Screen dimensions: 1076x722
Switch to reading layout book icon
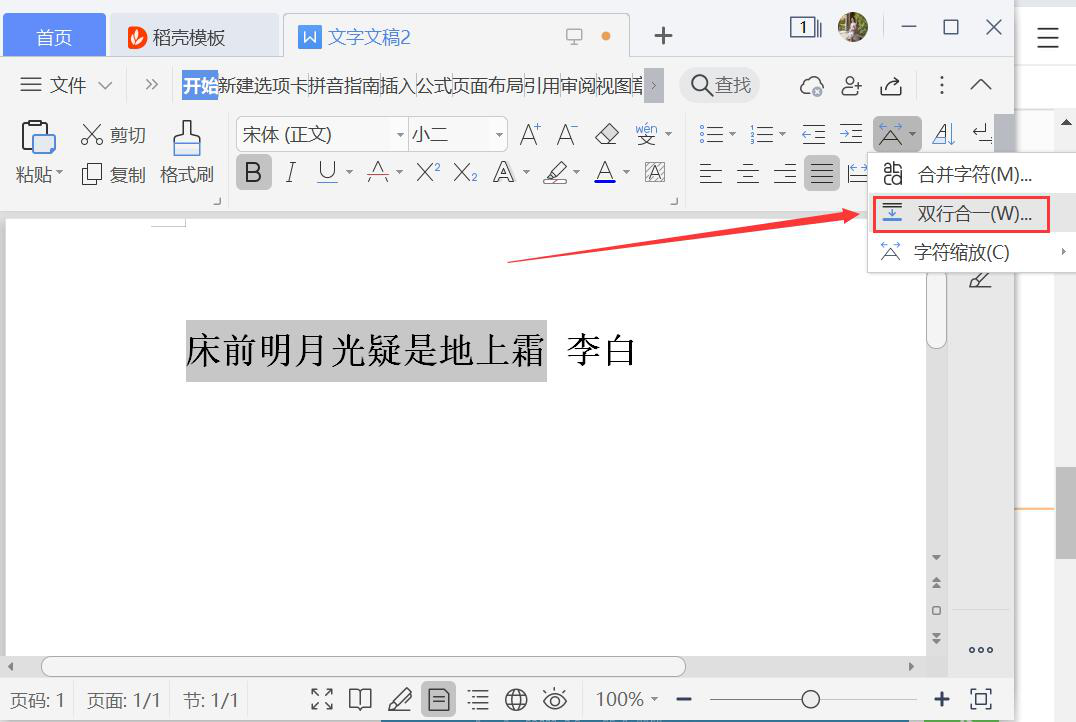(x=360, y=699)
